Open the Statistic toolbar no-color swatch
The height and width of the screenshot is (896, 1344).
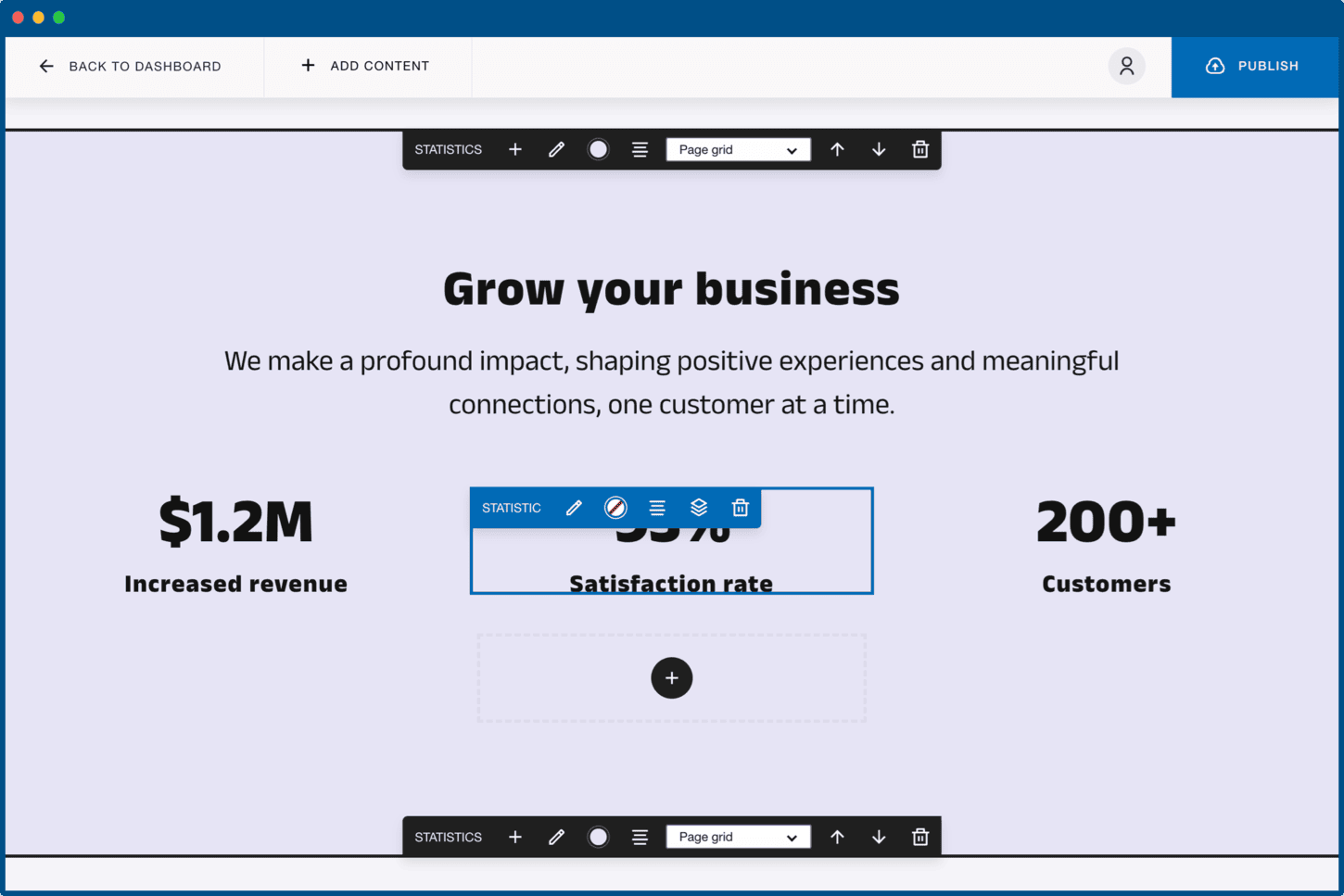tap(615, 508)
